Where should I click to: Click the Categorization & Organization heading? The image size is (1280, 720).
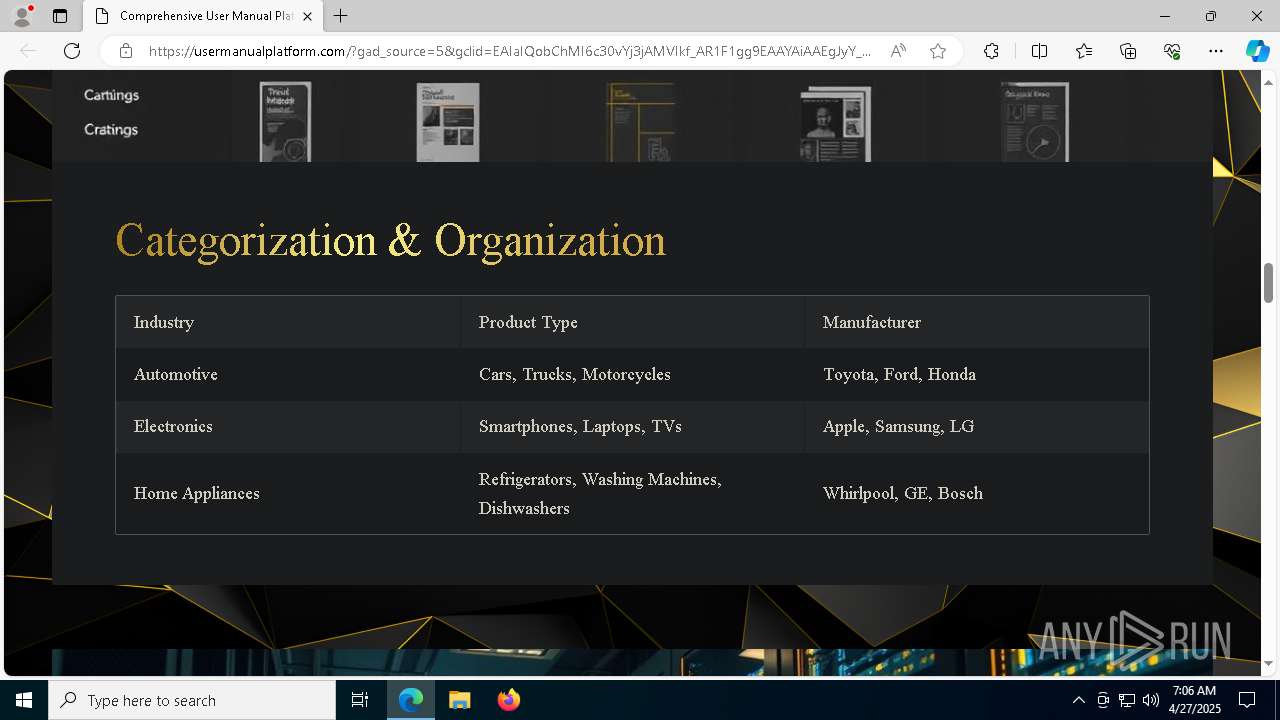(x=391, y=241)
